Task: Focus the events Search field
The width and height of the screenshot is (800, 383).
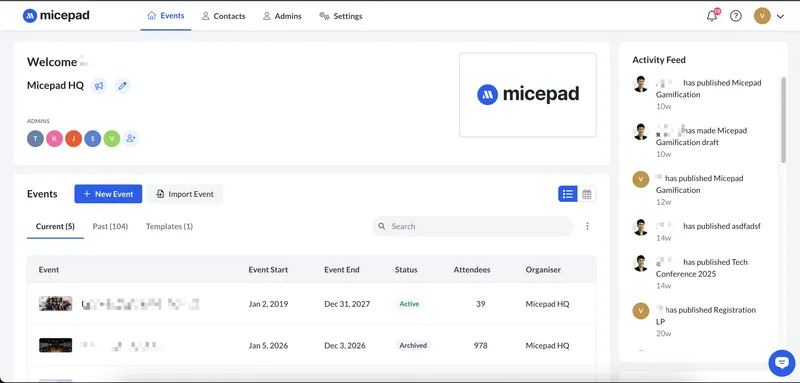Action: [x=473, y=226]
